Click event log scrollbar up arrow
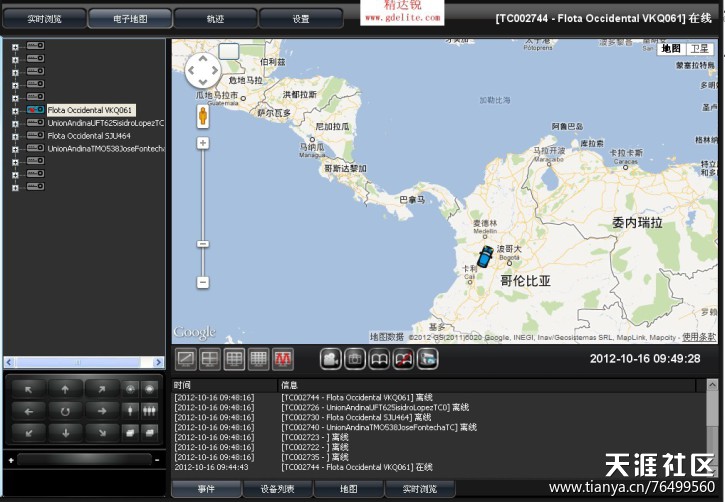Image resolution: width=725 pixels, height=502 pixels. coord(712,385)
